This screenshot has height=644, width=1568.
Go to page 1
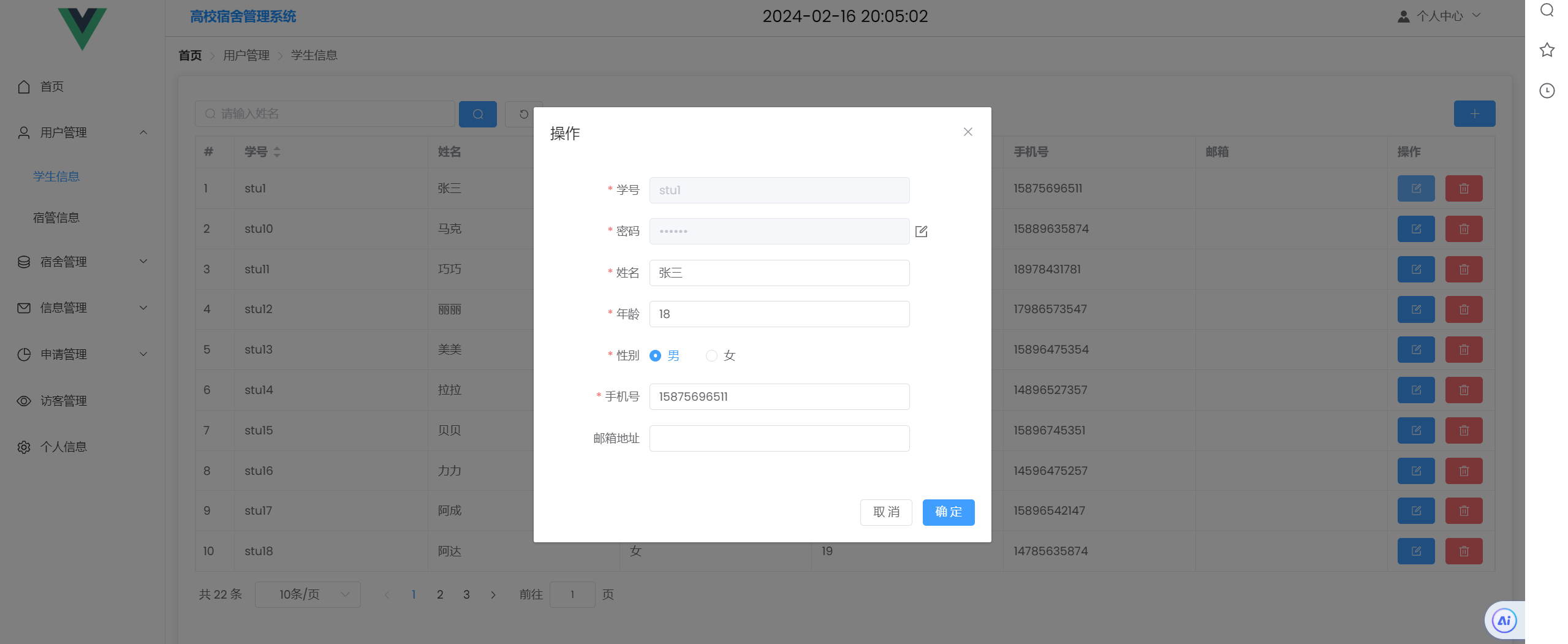pos(414,594)
